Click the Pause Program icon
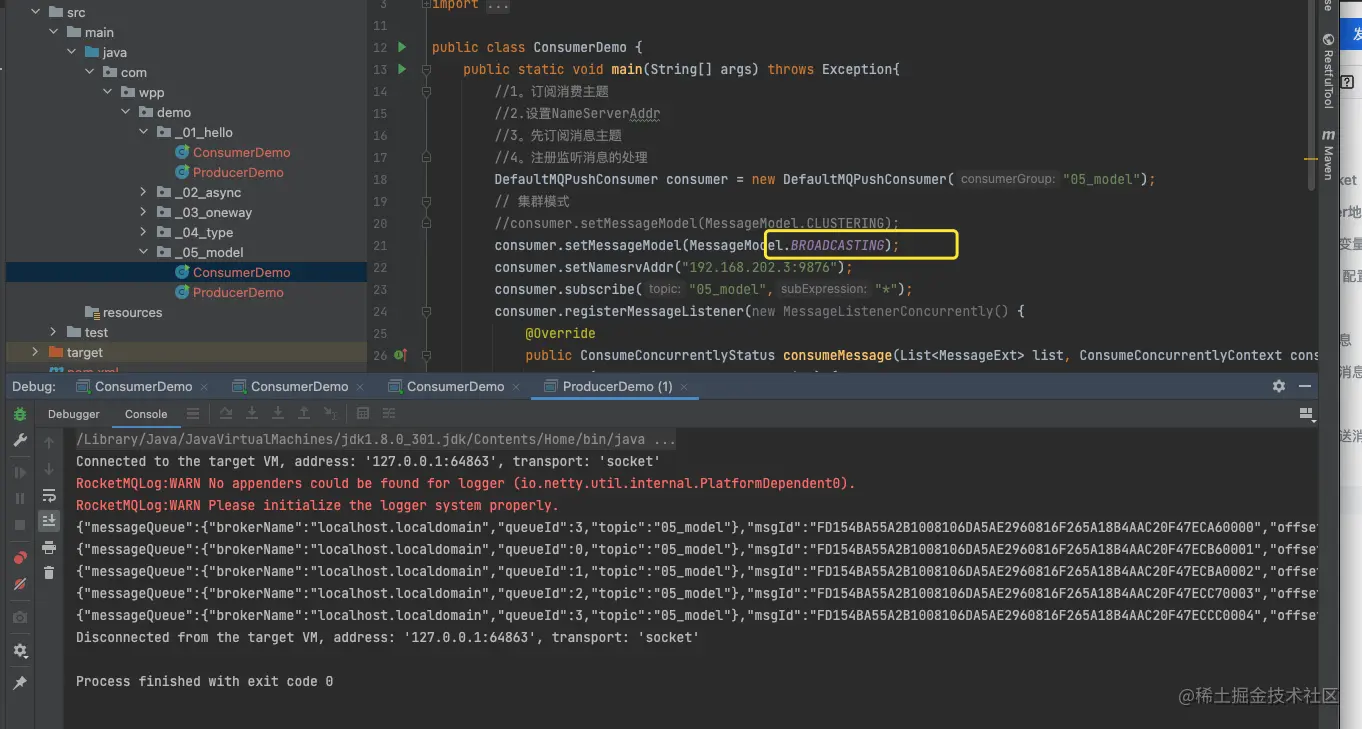This screenshot has height=729, width=1362. 20,498
